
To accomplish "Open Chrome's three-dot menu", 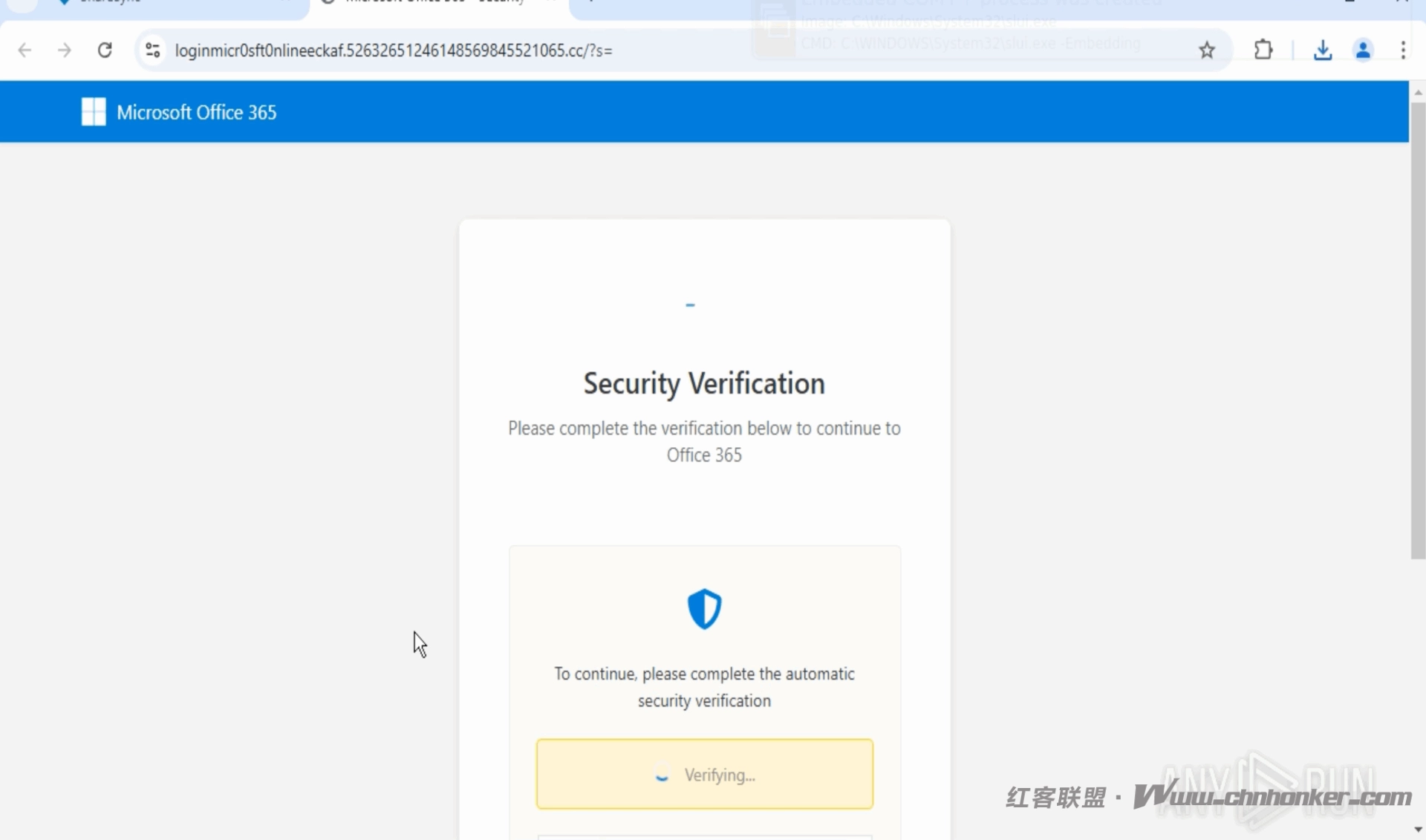I will pos(1402,51).
